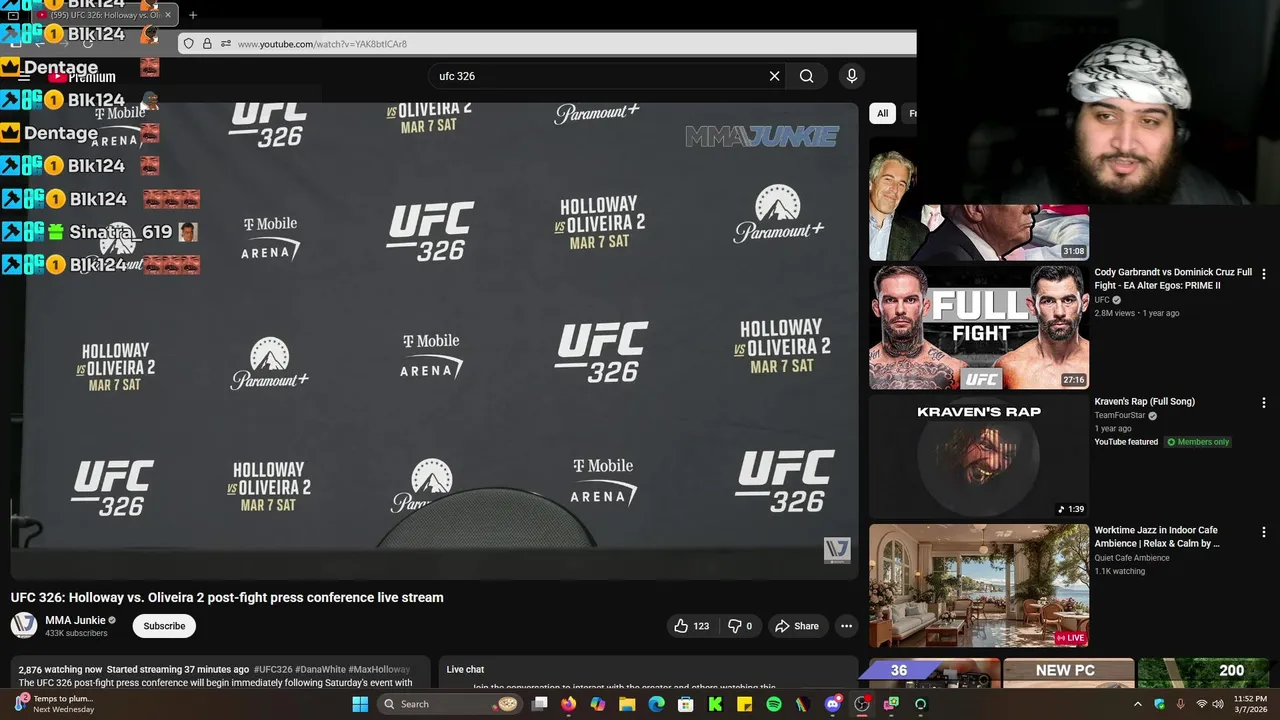
Task: Open Sticky Notes from the taskbar
Action: 744,704
